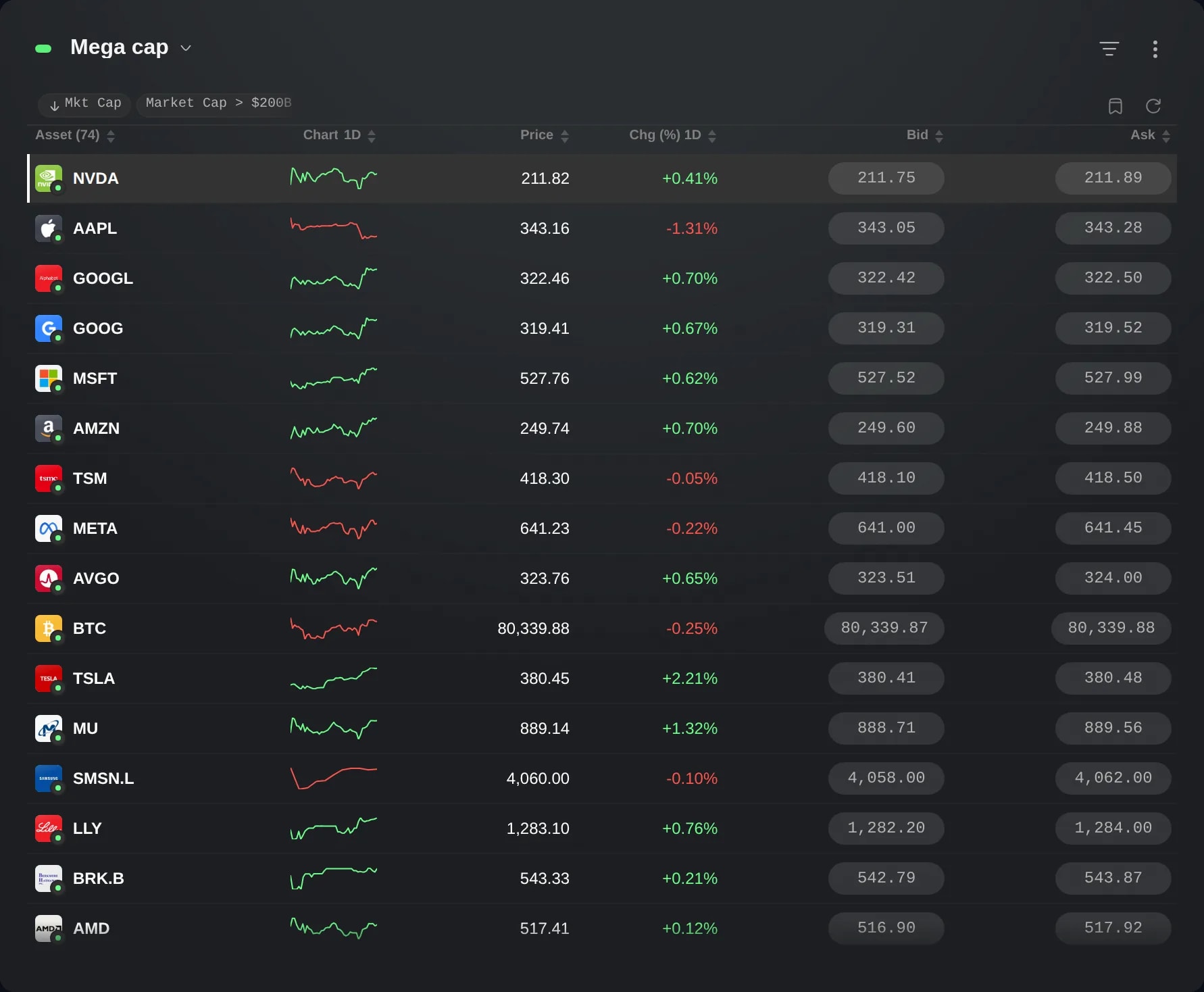Click the AVGO Broadcom logo icon
1204x992 pixels.
tap(49, 578)
